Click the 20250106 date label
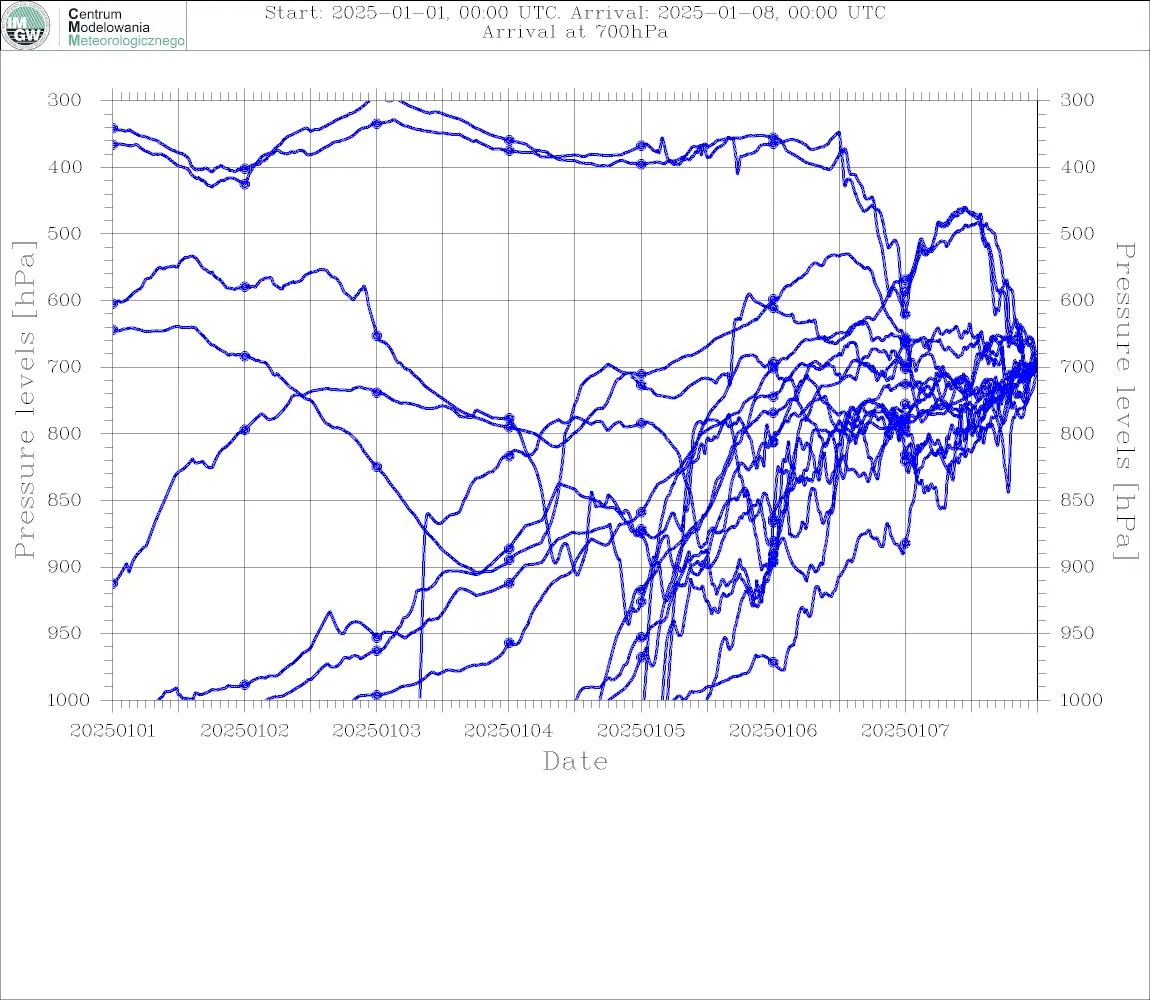This screenshot has height=1000, width=1150. tap(773, 731)
